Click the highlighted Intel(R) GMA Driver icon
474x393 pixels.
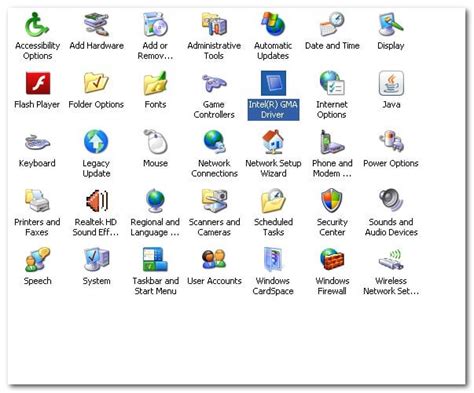tap(273, 83)
